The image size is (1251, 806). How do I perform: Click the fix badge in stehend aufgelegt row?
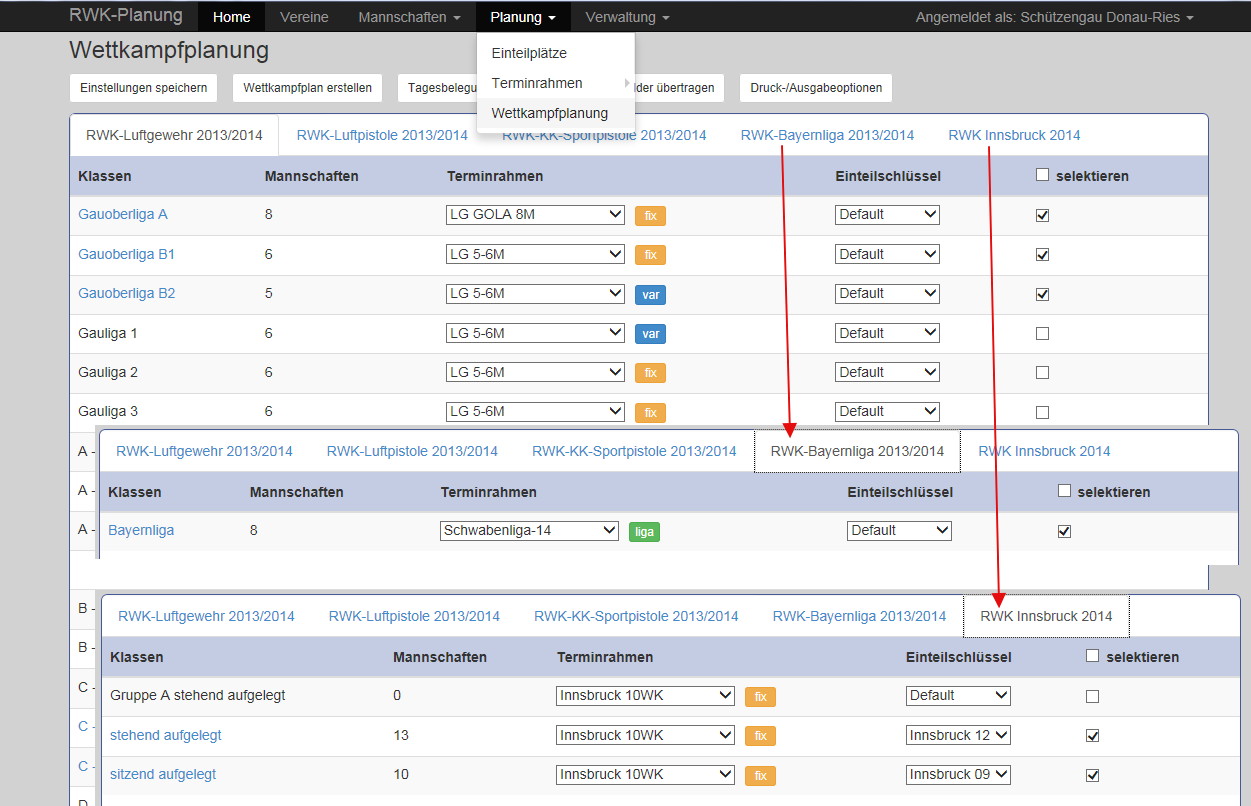[760, 736]
